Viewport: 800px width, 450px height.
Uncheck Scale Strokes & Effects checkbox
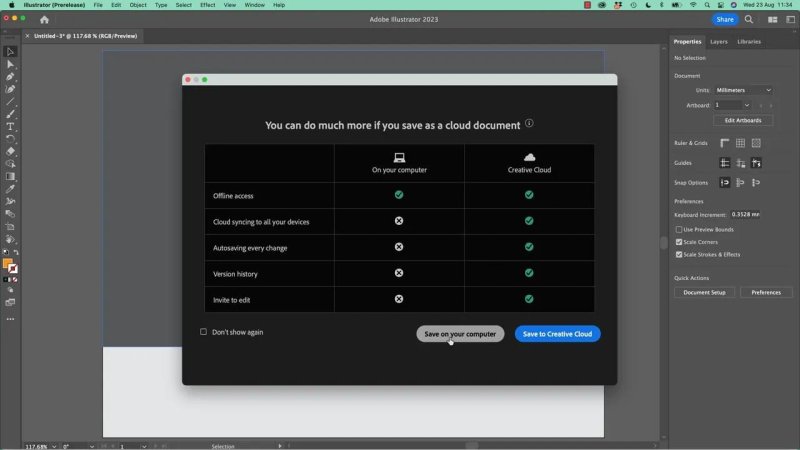point(679,255)
